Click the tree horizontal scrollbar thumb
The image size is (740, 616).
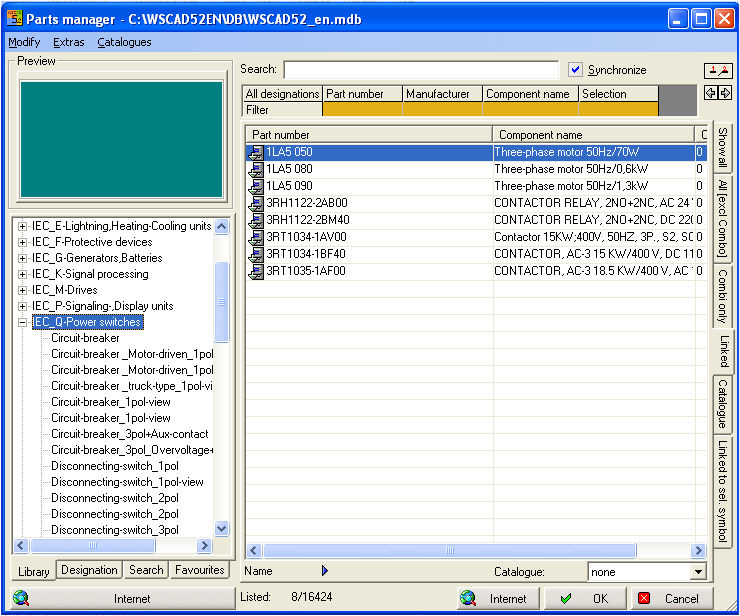[92, 546]
